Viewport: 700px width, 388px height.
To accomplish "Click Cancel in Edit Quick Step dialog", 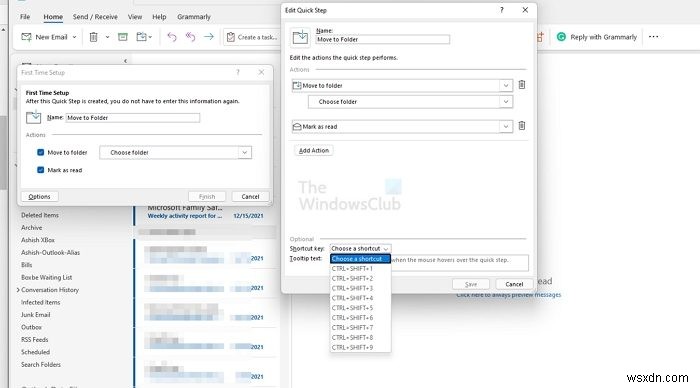I will pyautogui.click(x=514, y=284).
